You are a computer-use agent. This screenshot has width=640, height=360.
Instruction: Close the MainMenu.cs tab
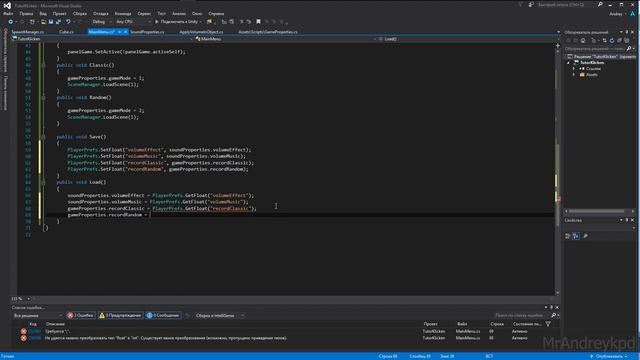pos(125,32)
